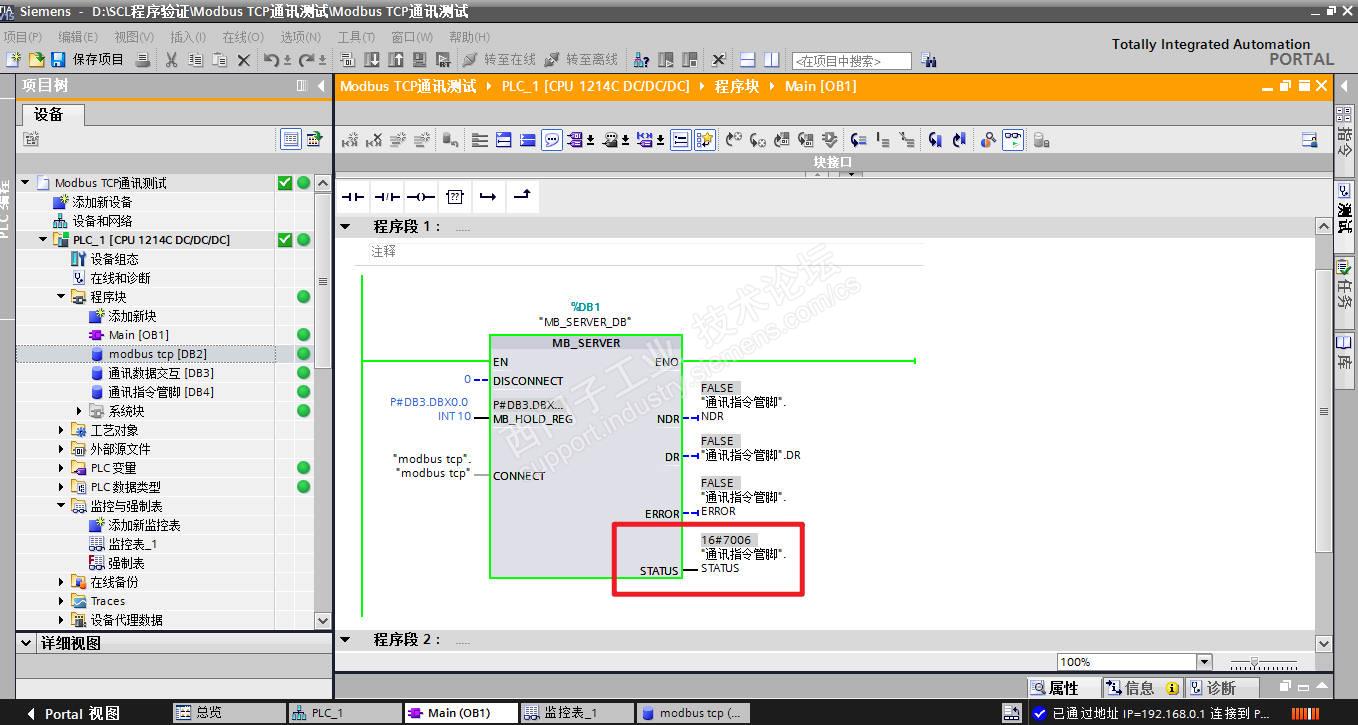Insert a normally open contact

pyautogui.click(x=353, y=197)
